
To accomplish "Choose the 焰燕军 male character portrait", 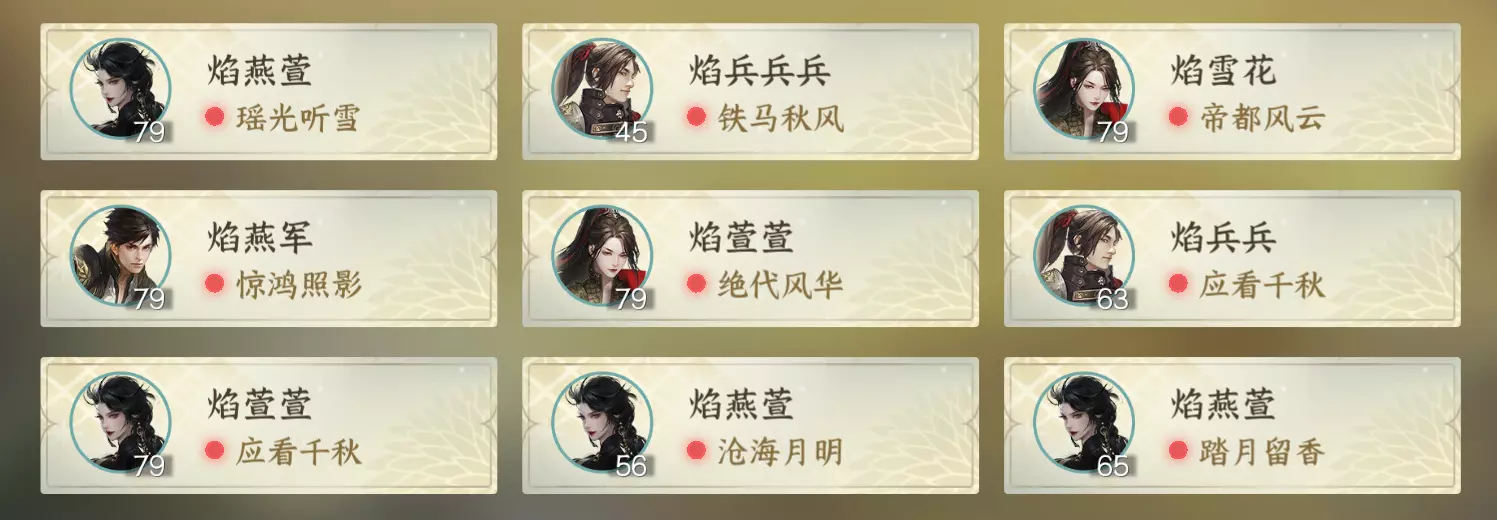I will [x=120, y=256].
